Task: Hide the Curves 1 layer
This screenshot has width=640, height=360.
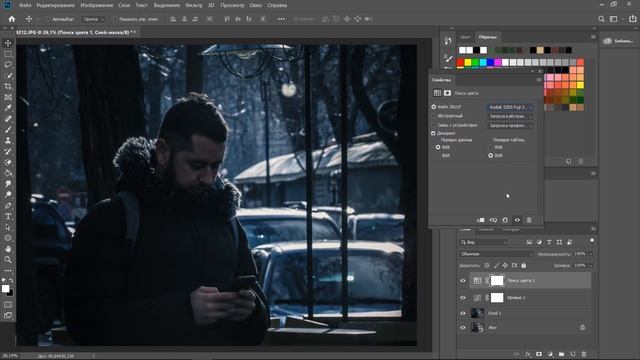Action: [x=463, y=298]
